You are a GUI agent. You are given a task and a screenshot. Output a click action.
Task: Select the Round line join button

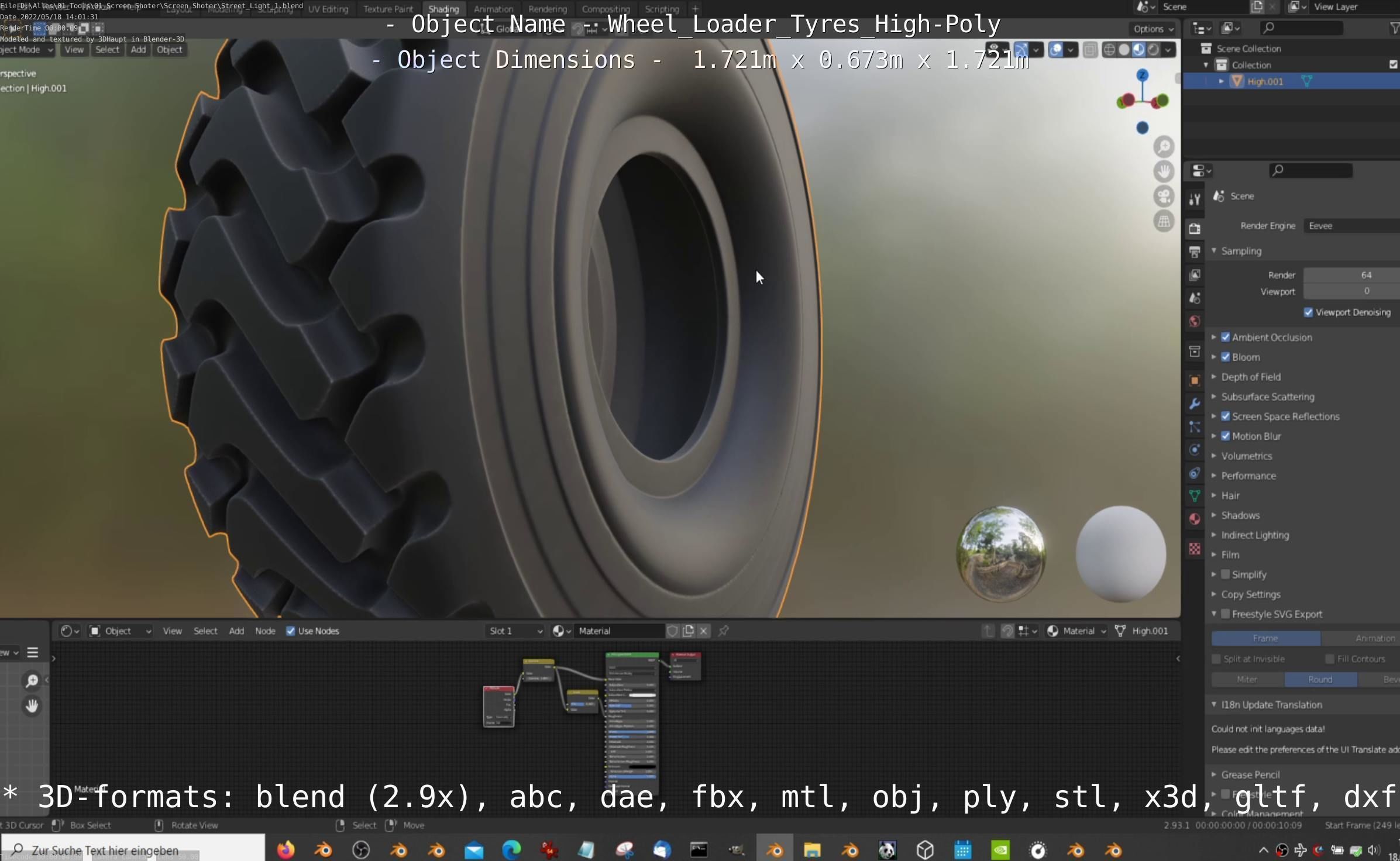(x=1320, y=679)
